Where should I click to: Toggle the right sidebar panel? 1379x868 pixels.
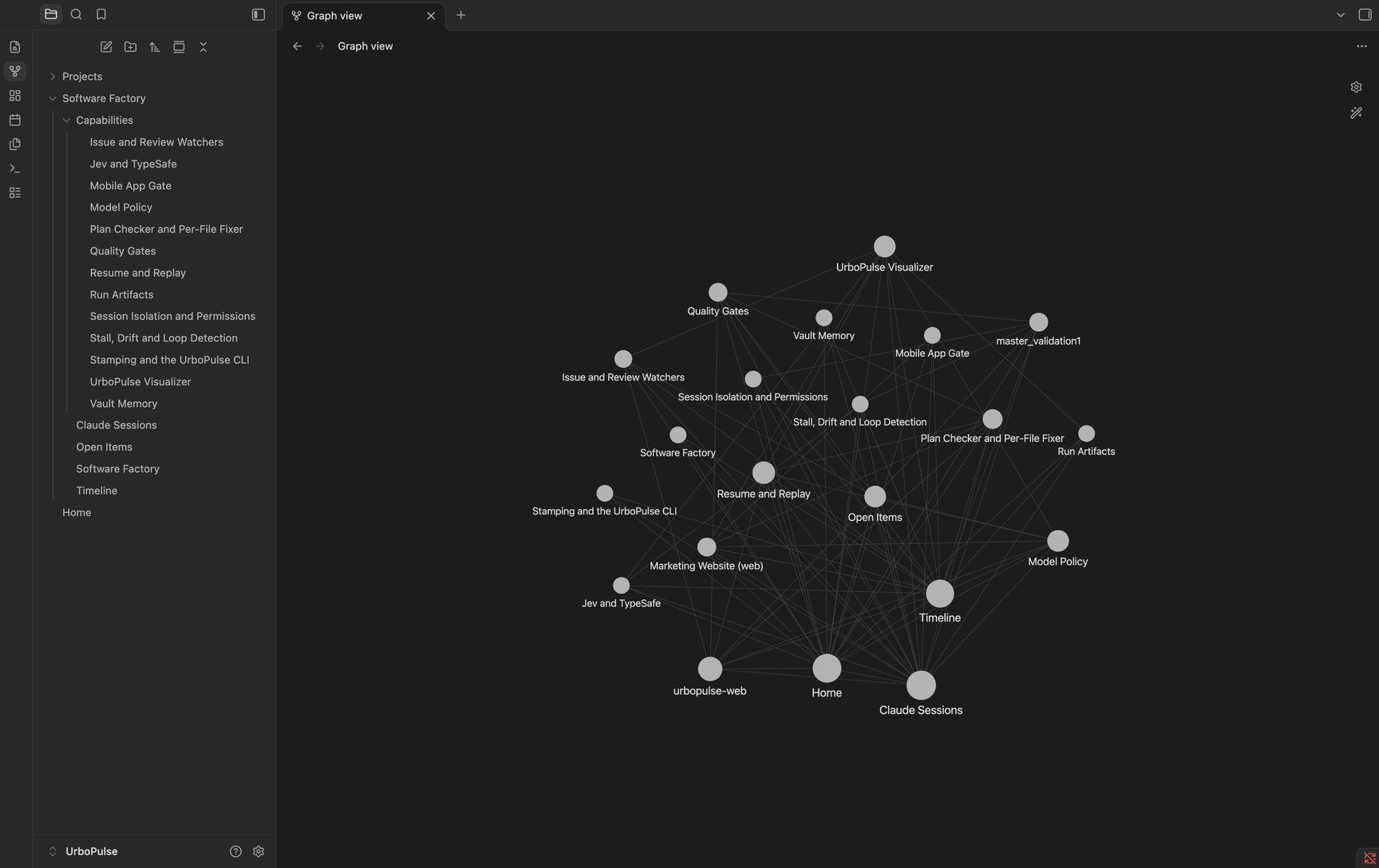[x=1365, y=14]
